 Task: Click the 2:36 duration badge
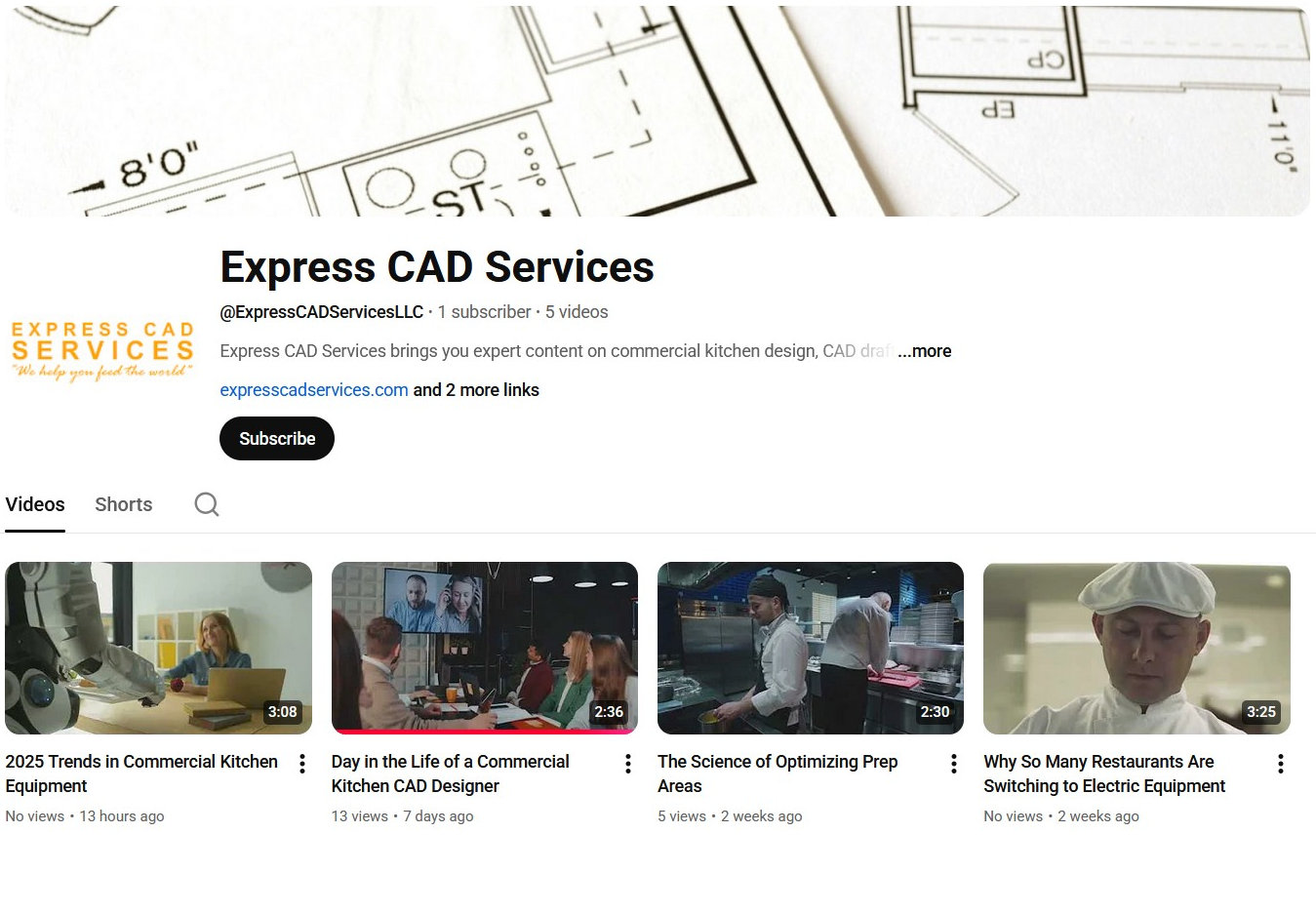tap(609, 712)
